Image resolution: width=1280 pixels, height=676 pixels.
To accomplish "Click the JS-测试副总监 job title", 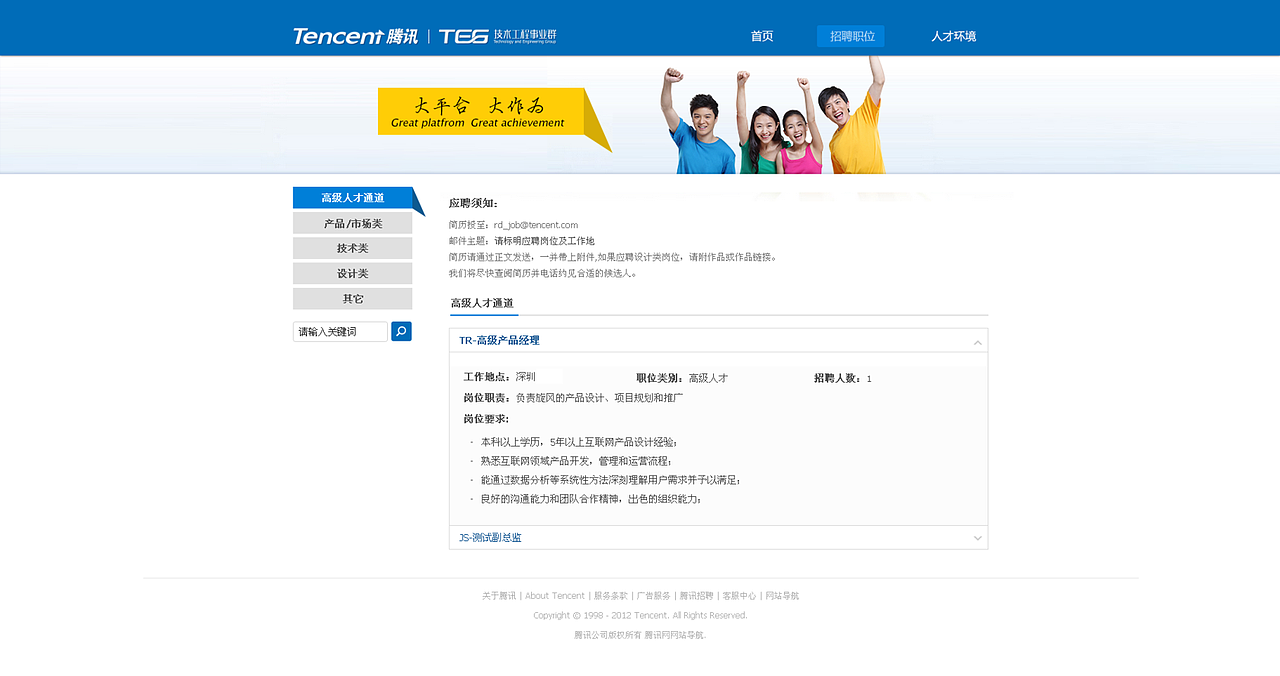I will click(490, 538).
